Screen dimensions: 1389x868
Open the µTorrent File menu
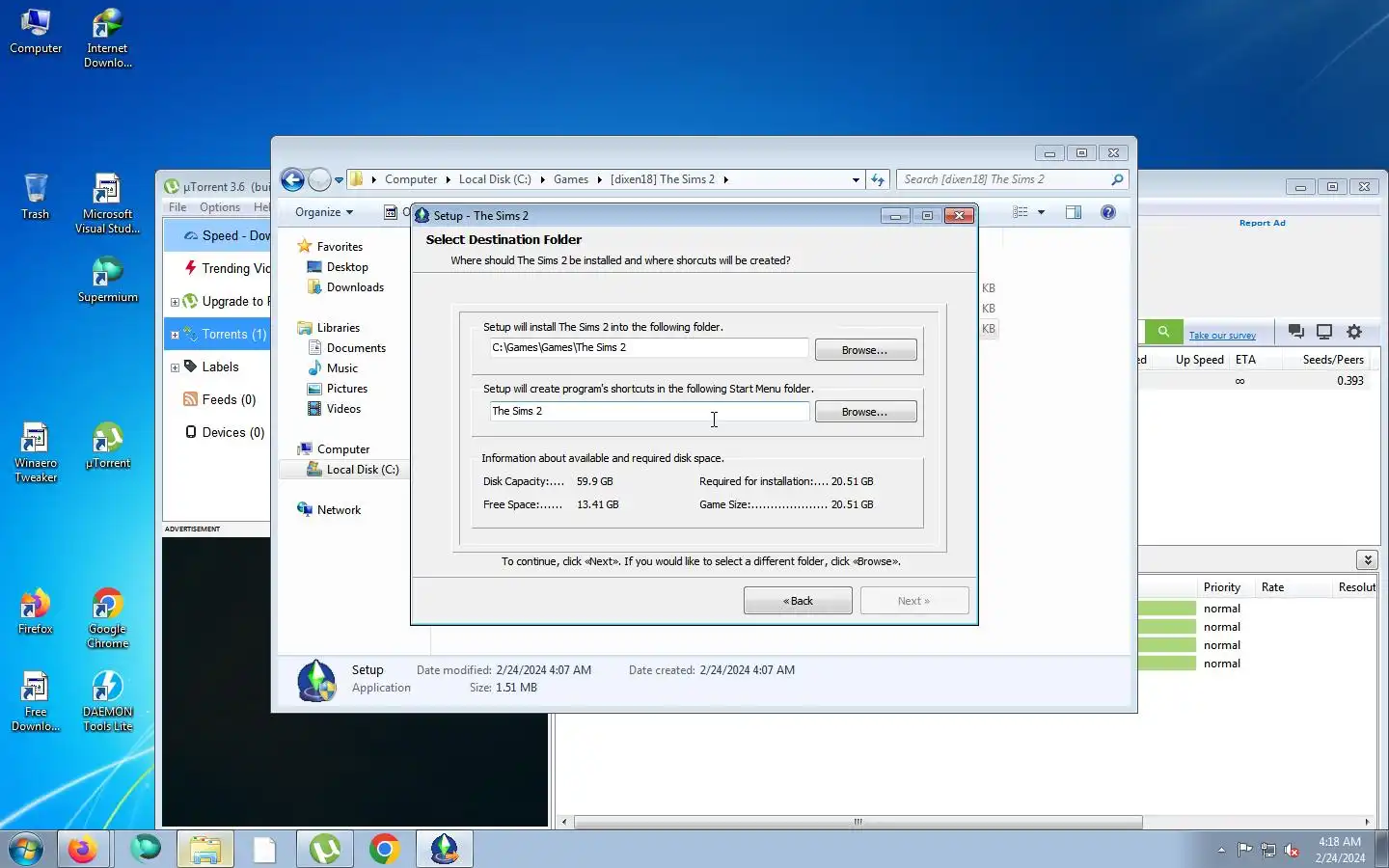[x=177, y=207]
